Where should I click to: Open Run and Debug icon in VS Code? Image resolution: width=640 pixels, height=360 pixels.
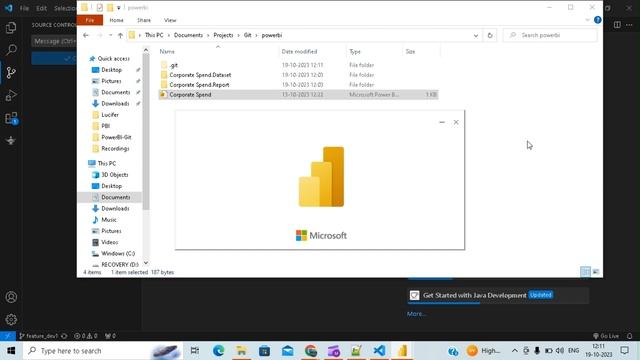coord(11,96)
